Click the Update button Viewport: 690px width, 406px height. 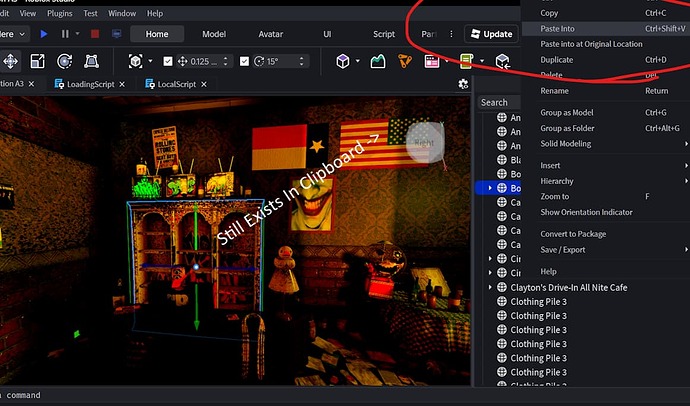point(491,34)
